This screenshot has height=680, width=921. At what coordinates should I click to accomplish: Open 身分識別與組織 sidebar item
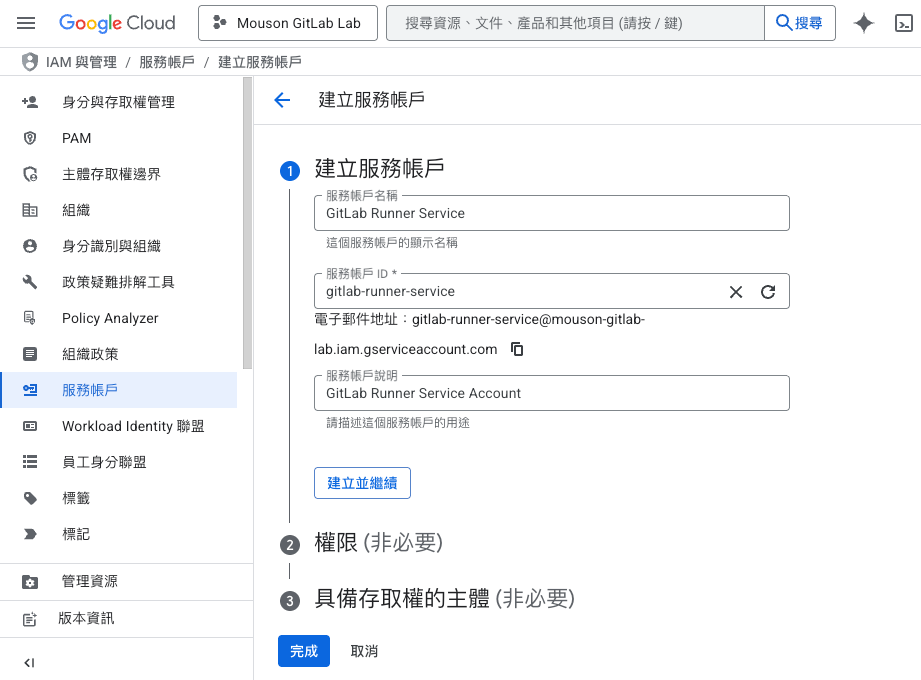[119, 246]
